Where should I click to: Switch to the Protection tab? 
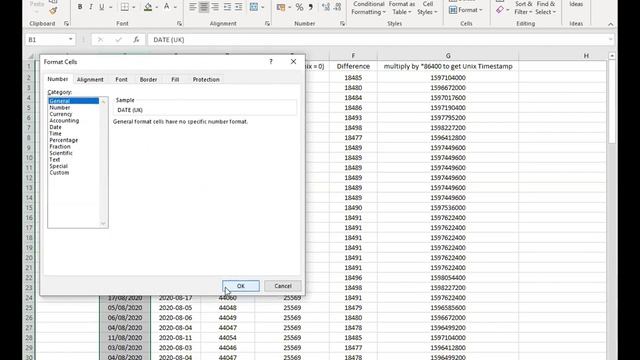(206, 80)
